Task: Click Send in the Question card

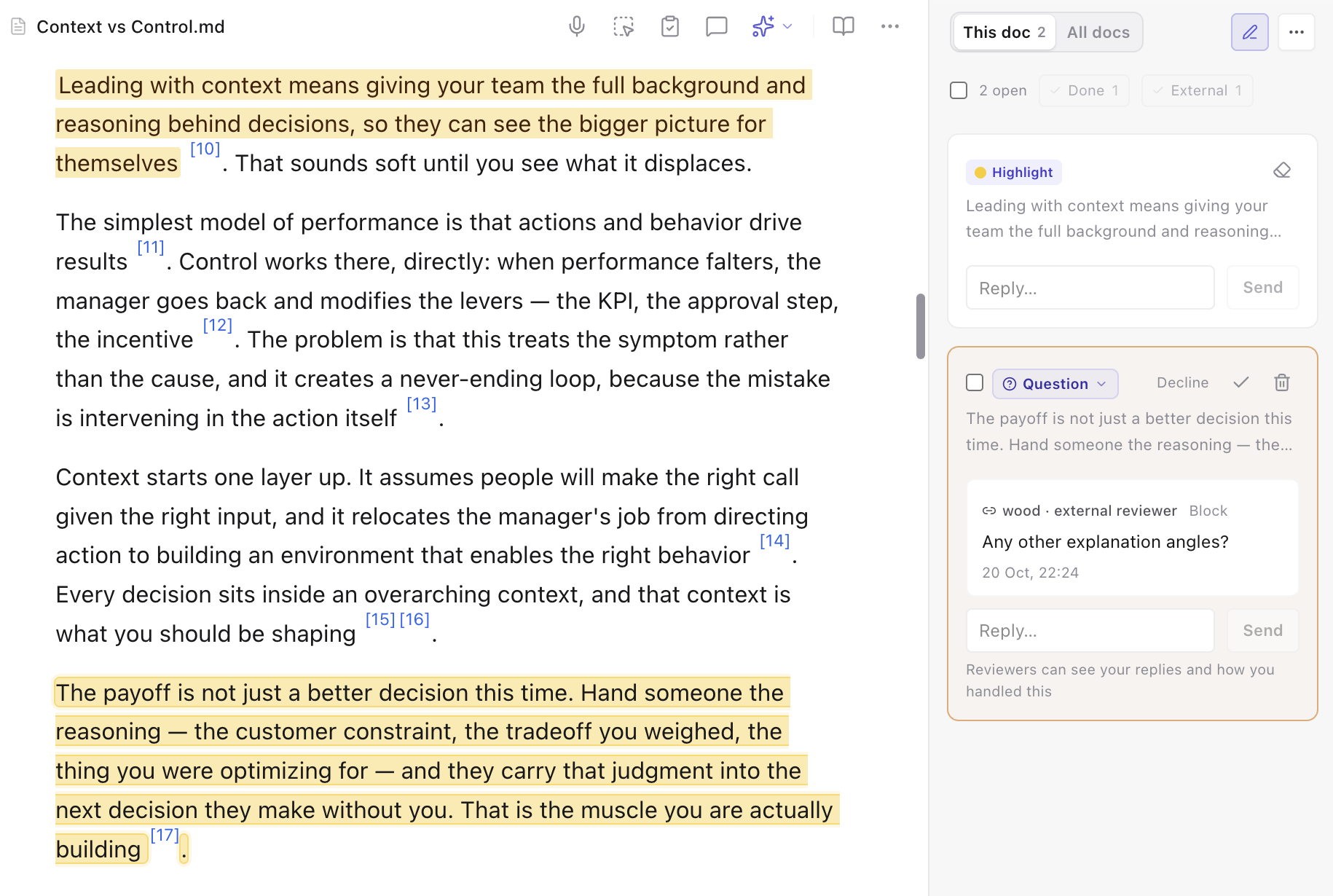Action: [x=1262, y=631]
